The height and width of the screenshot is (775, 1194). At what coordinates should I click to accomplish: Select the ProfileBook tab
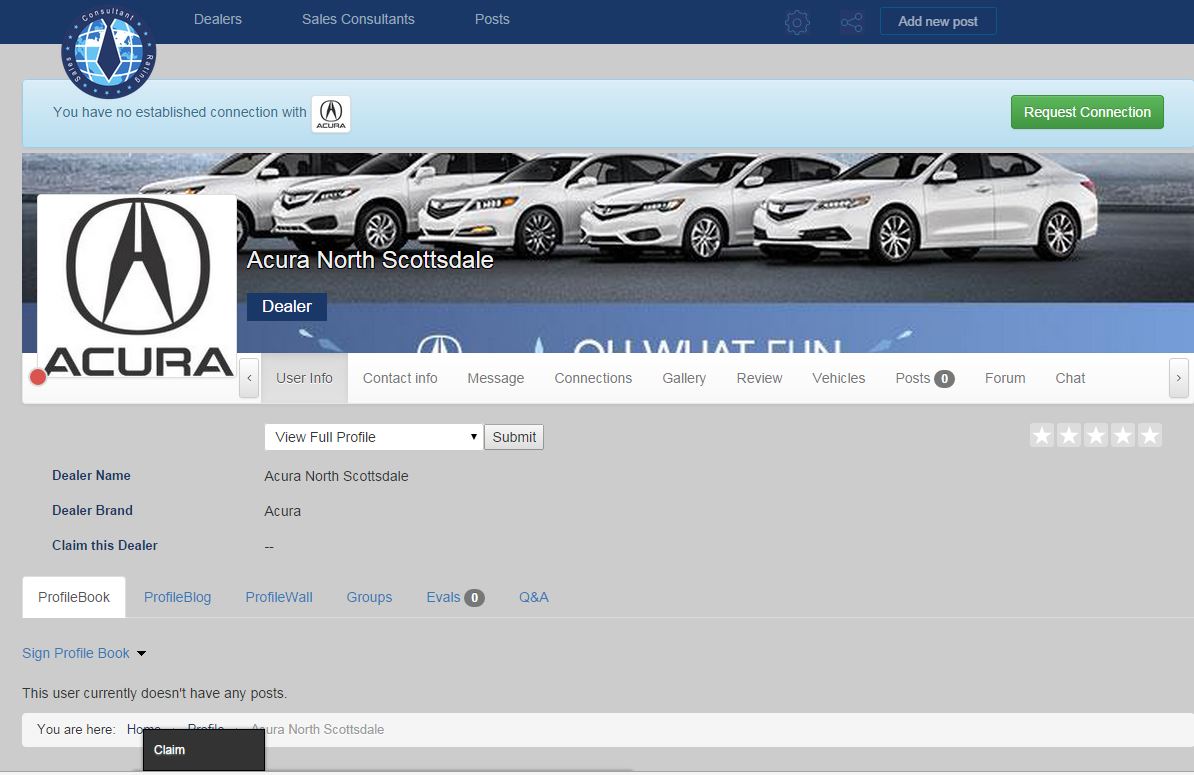coord(74,598)
